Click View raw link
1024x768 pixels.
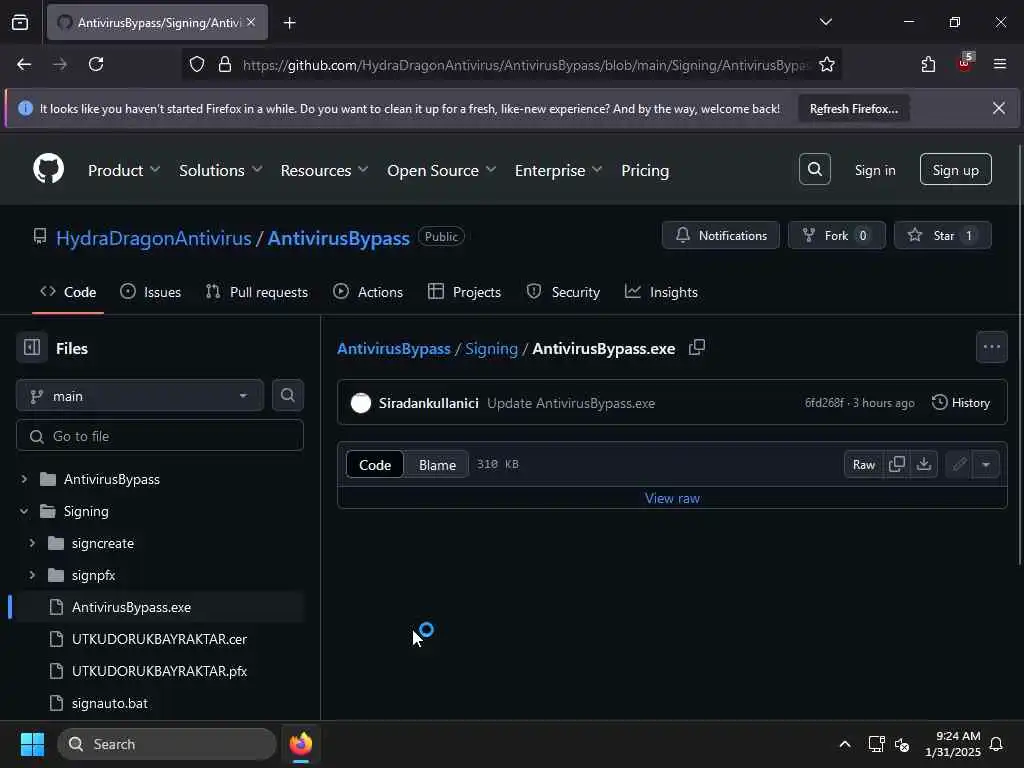point(672,498)
